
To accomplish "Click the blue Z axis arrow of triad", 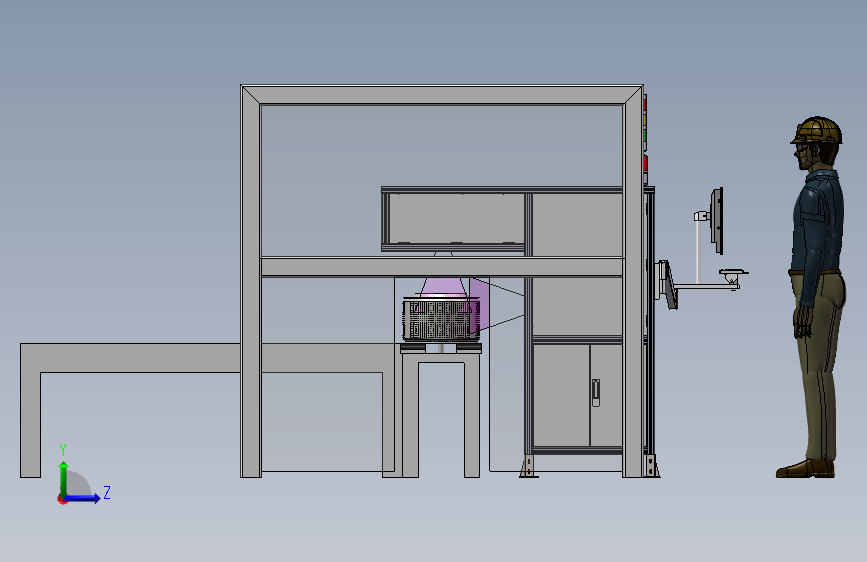I will [x=83, y=498].
